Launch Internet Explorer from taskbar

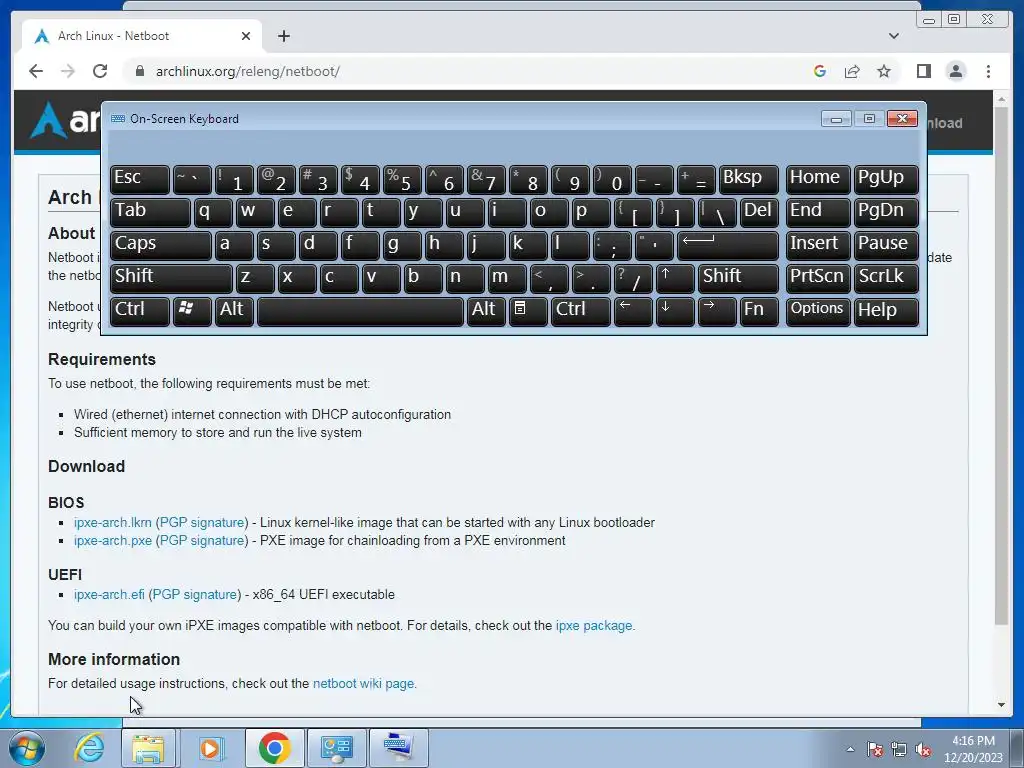[88, 748]
